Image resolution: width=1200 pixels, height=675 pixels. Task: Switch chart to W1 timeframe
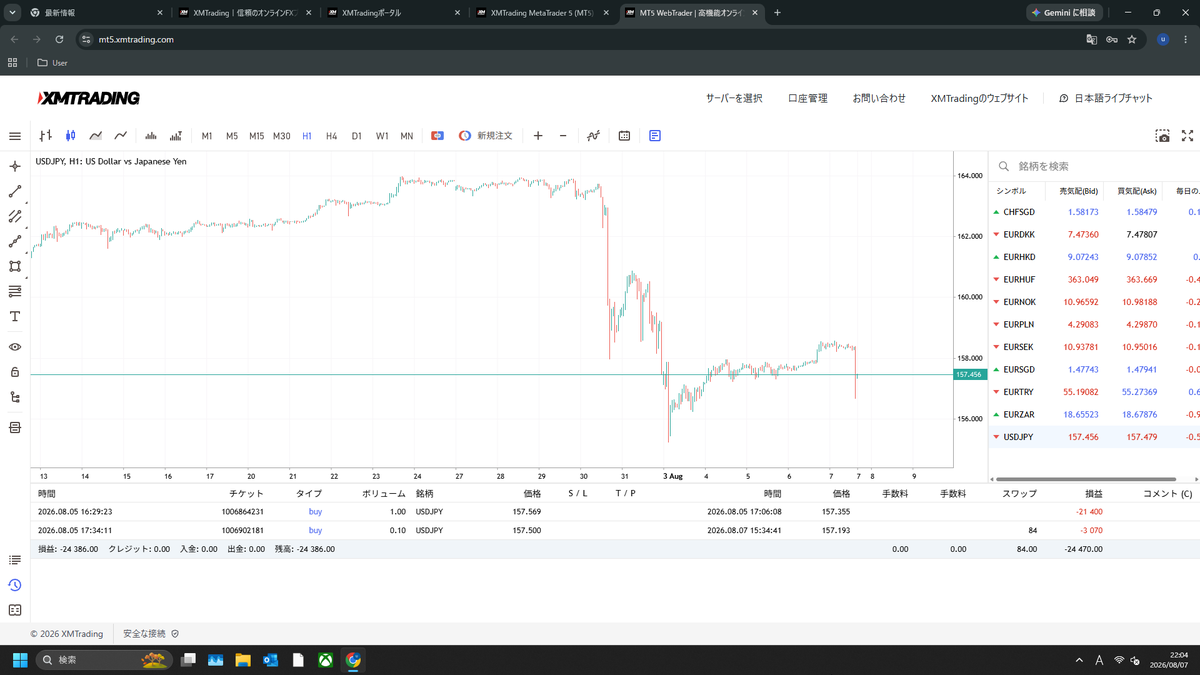(382, 136)
